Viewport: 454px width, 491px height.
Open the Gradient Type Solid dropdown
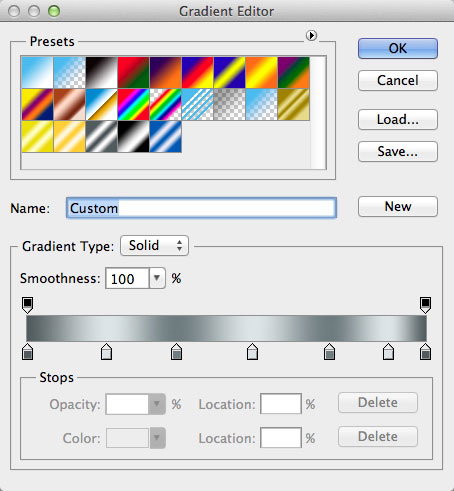click(154, 246)
